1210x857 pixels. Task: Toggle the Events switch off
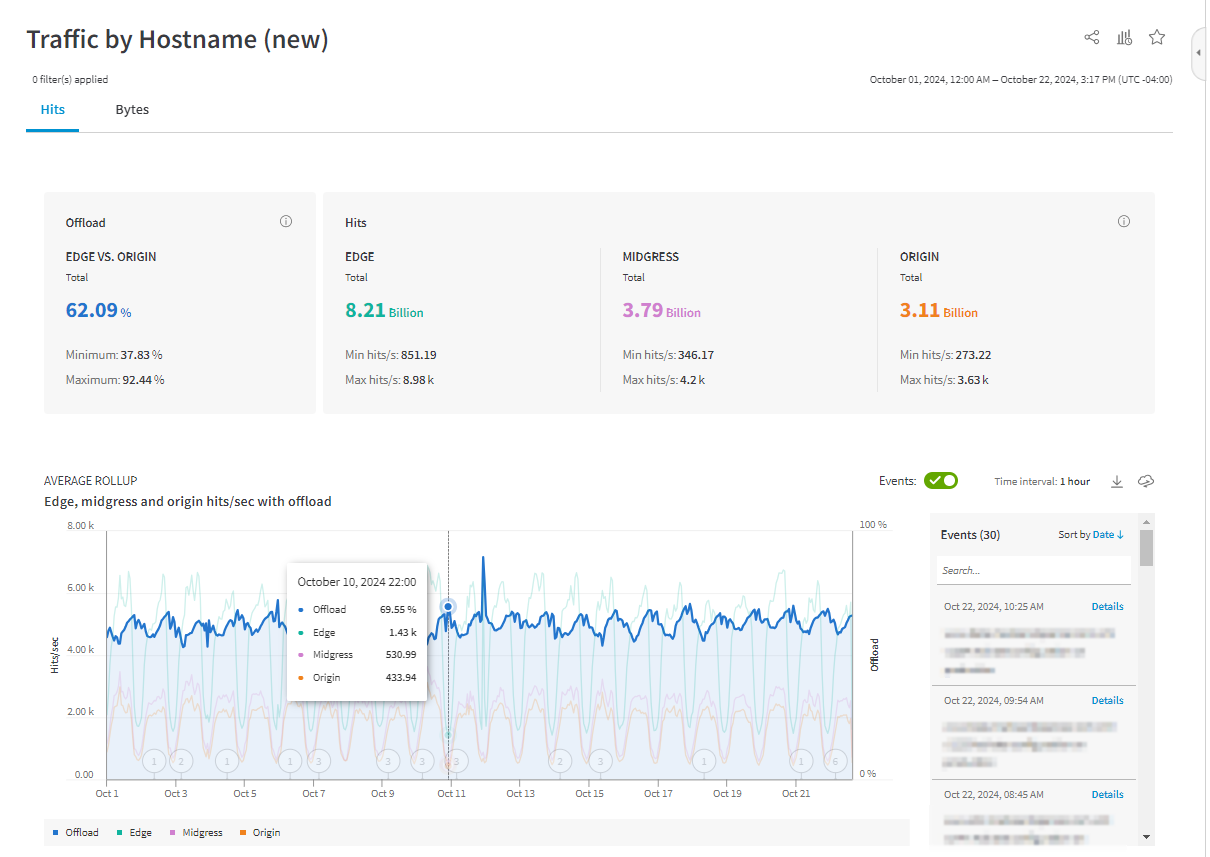(940, 481)
